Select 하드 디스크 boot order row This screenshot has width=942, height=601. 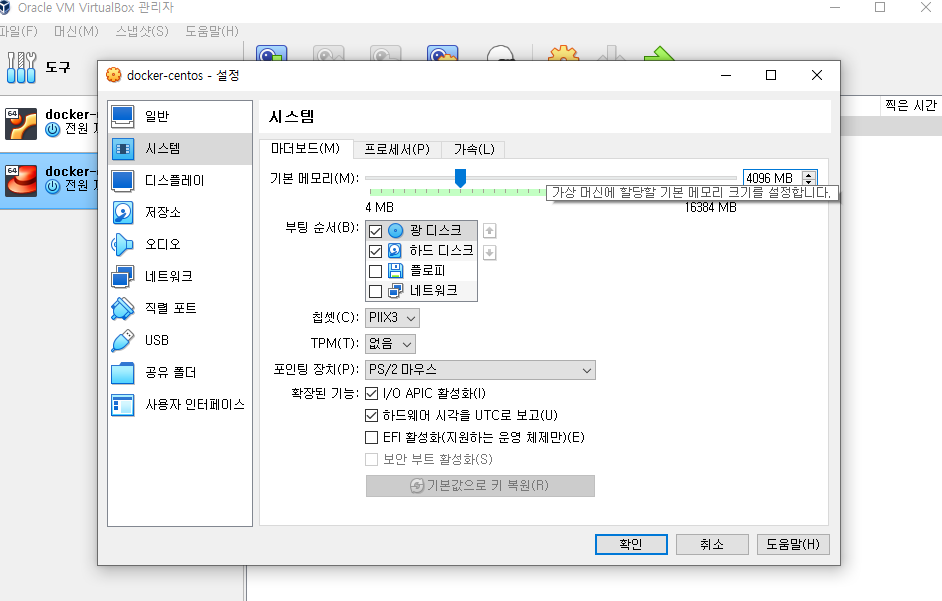(x=421, y=251)
